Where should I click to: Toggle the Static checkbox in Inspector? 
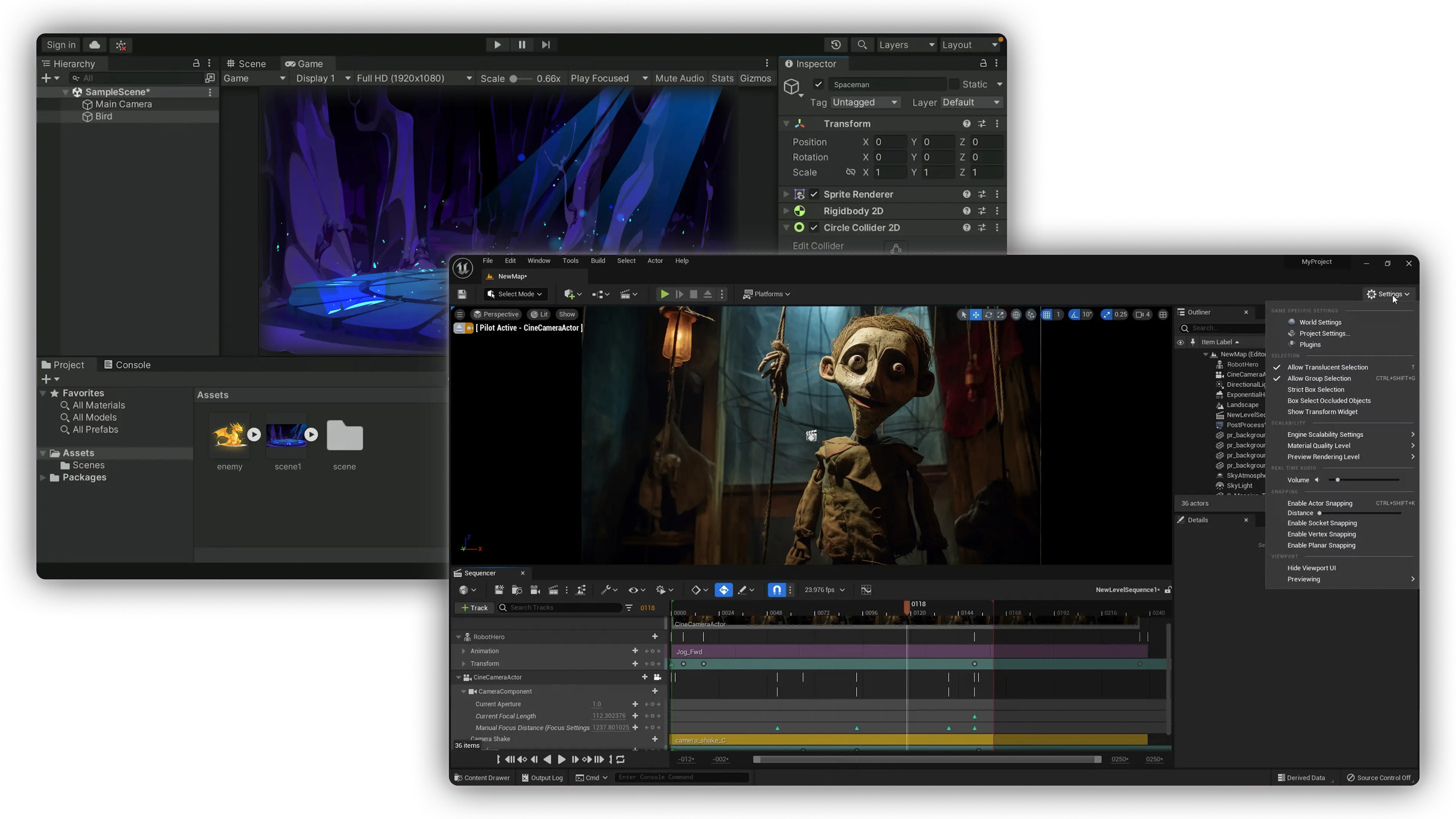954,84
